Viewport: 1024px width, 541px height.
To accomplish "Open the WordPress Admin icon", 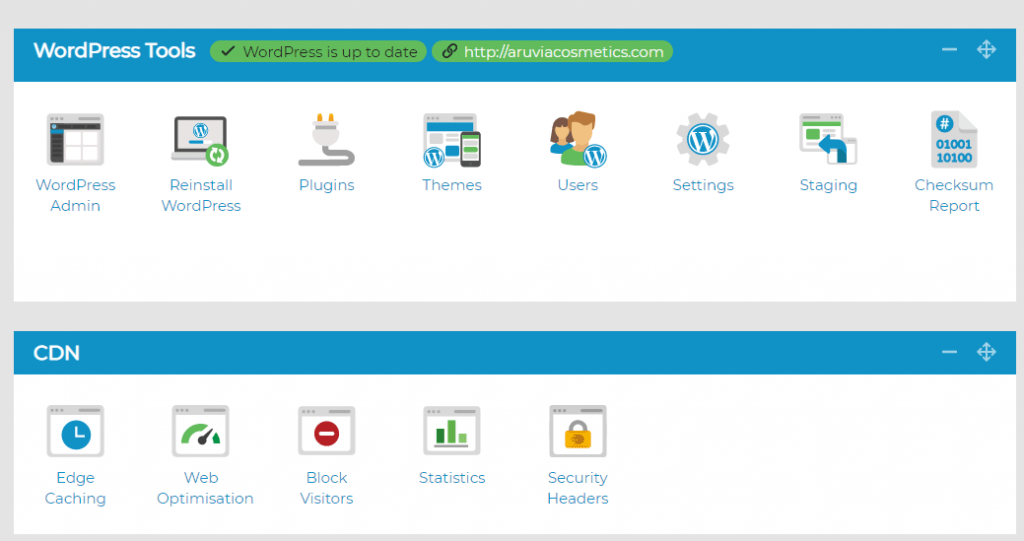I will click(x=75, y=139).
